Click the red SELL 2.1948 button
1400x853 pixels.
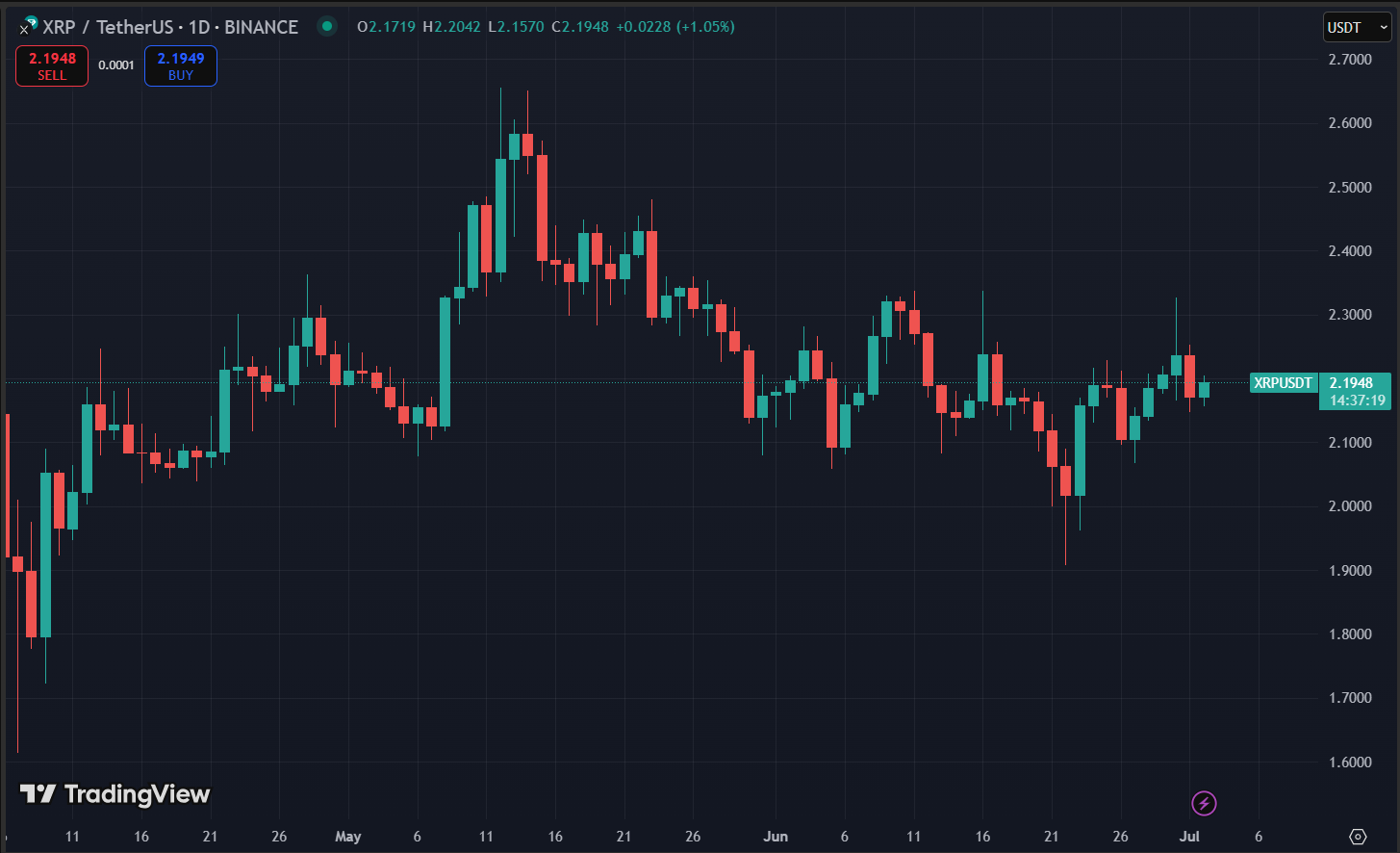point(52,66)
